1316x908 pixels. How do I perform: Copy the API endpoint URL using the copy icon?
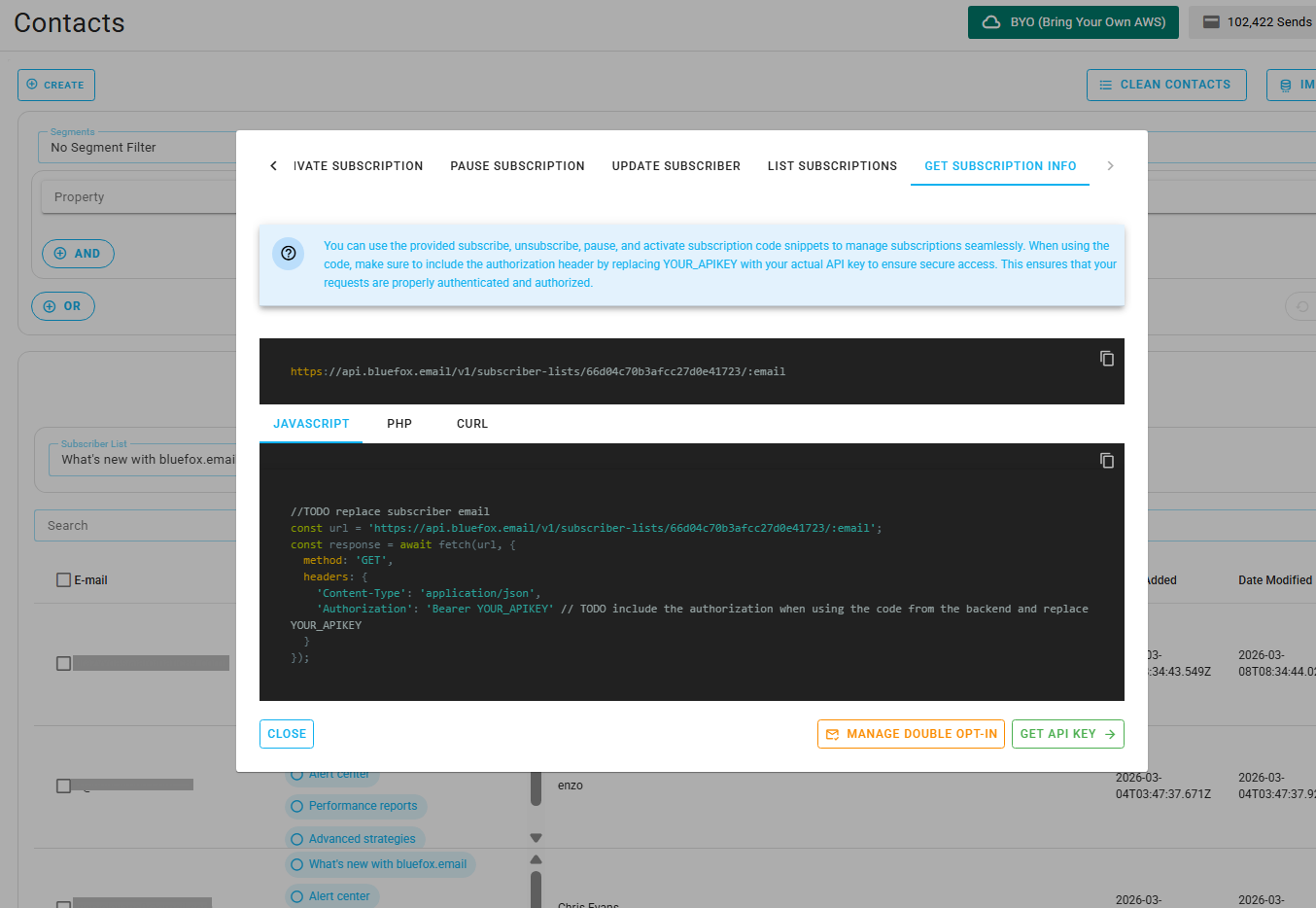1107,359
